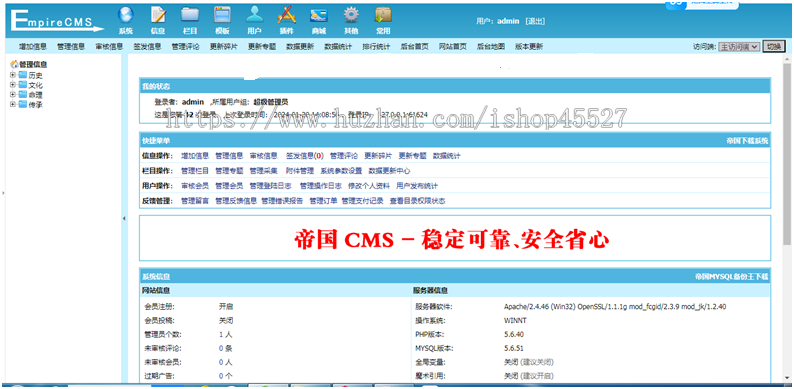
Task: Open 查看目录权限状态 link
Action: click(417, 201)
